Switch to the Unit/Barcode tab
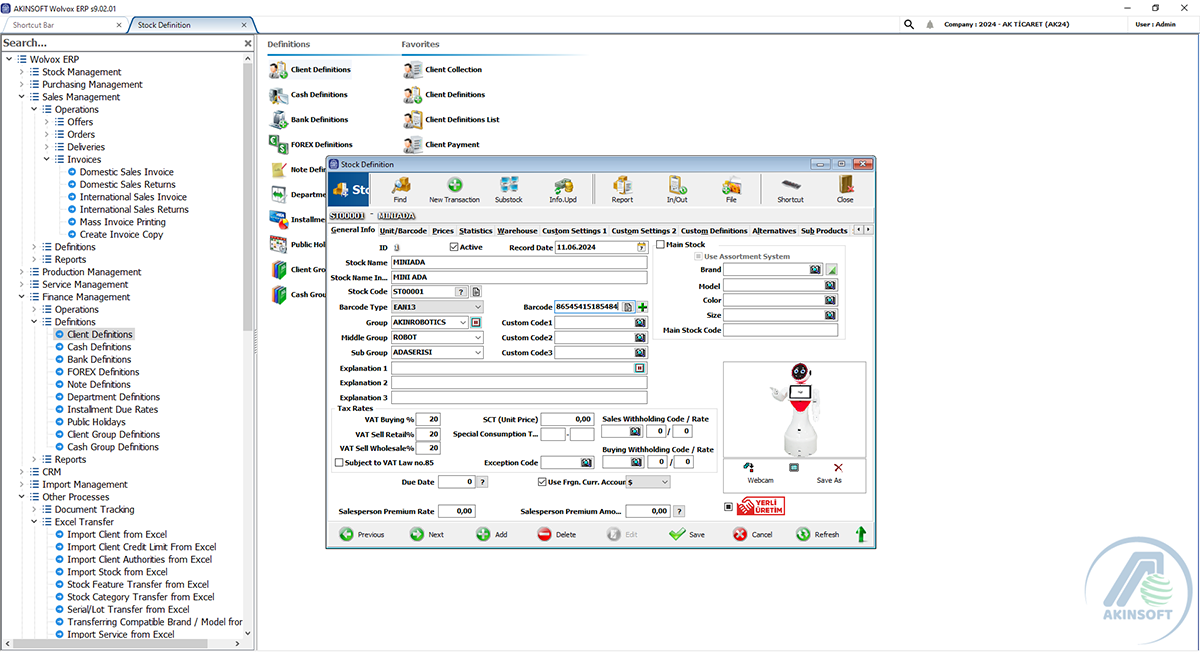The height and width of the screenshot is (653, 1200). 403,231
